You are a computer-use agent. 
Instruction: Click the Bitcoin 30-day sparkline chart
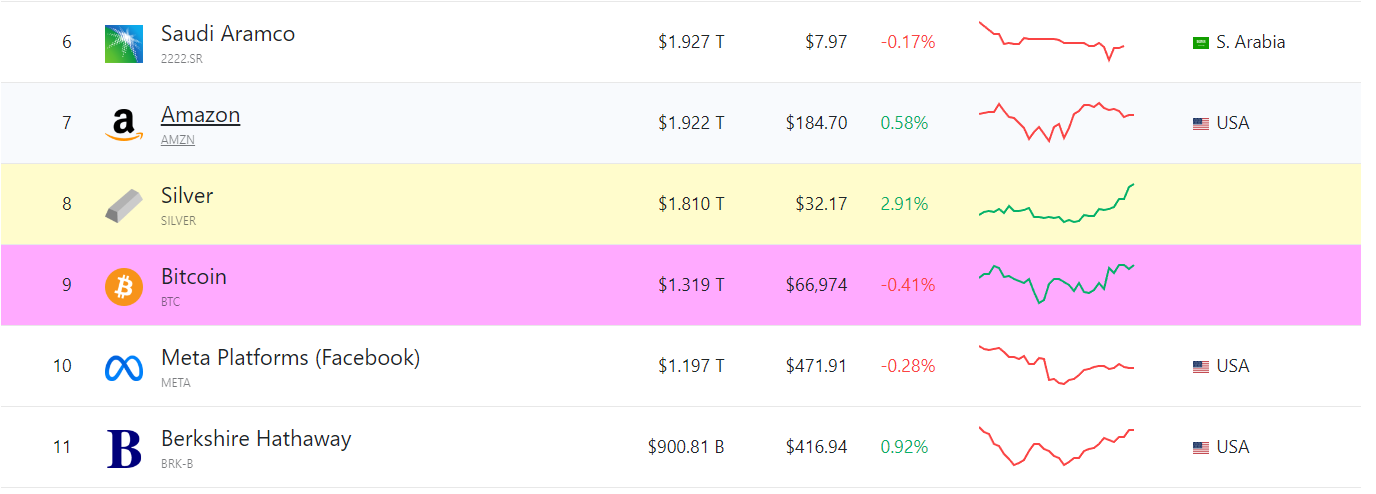click(1056, 284)
